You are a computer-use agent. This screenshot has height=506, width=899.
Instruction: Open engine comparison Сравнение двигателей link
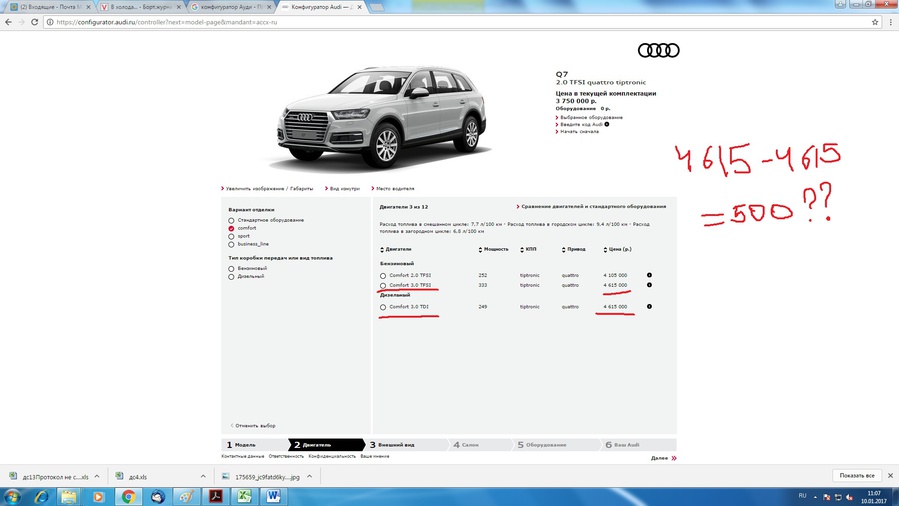point(591,206)
